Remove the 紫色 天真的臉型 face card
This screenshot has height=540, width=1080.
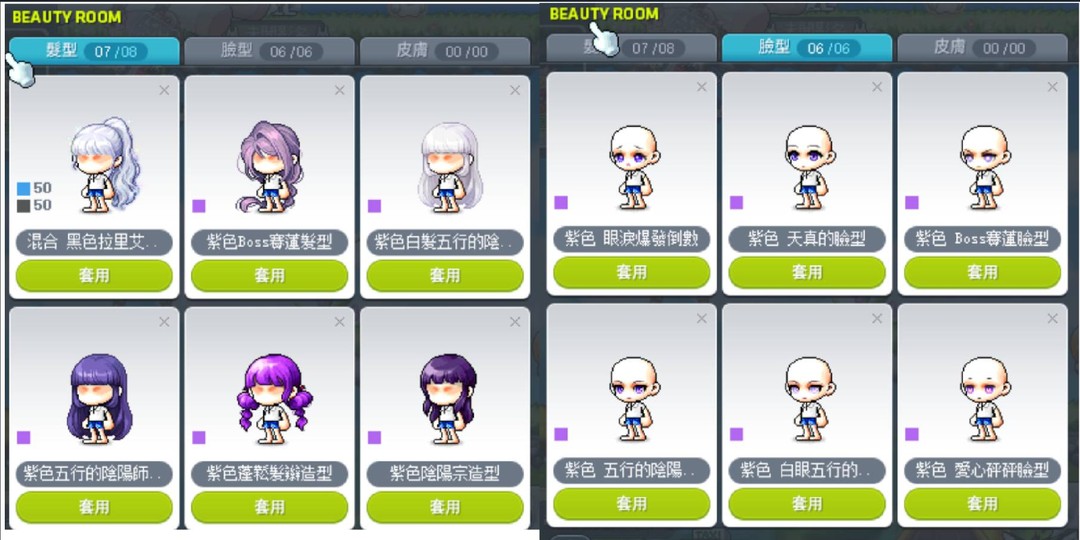(877, 87)
